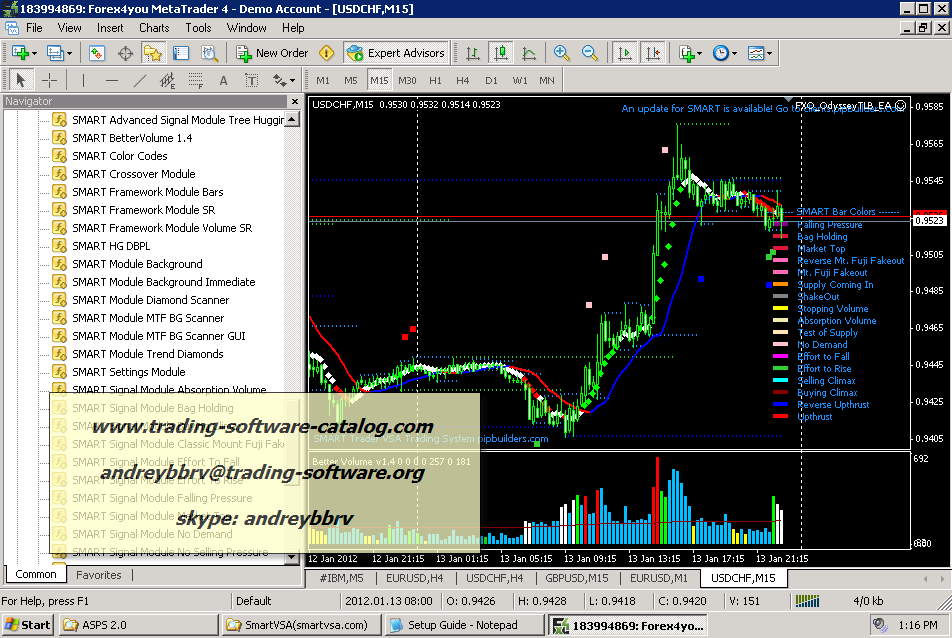952x638 pixels.
Task: Toggle Chart Shift option
Action: pyautogui.click(x=652, y=53)
